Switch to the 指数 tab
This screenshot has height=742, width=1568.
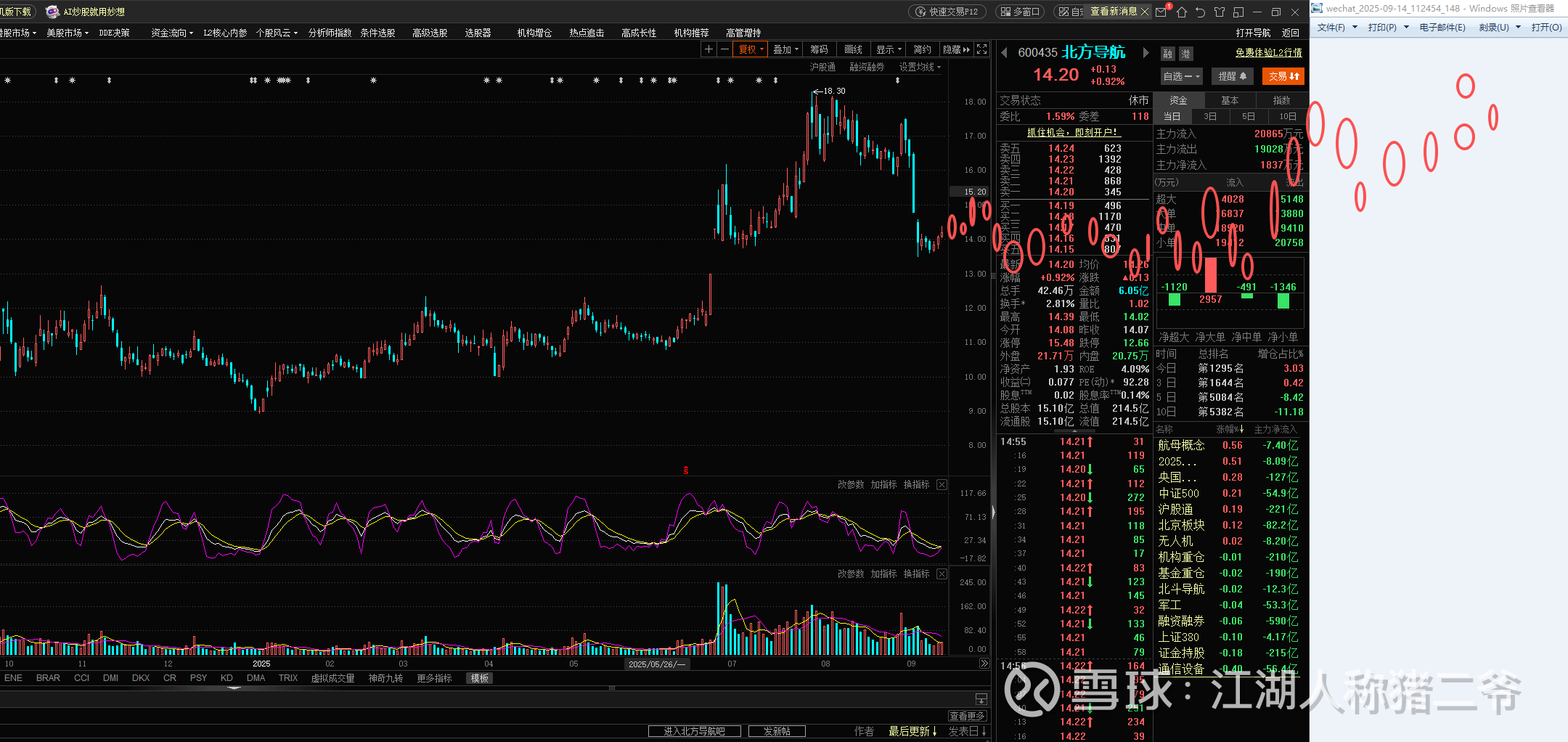click(1281, 100)
